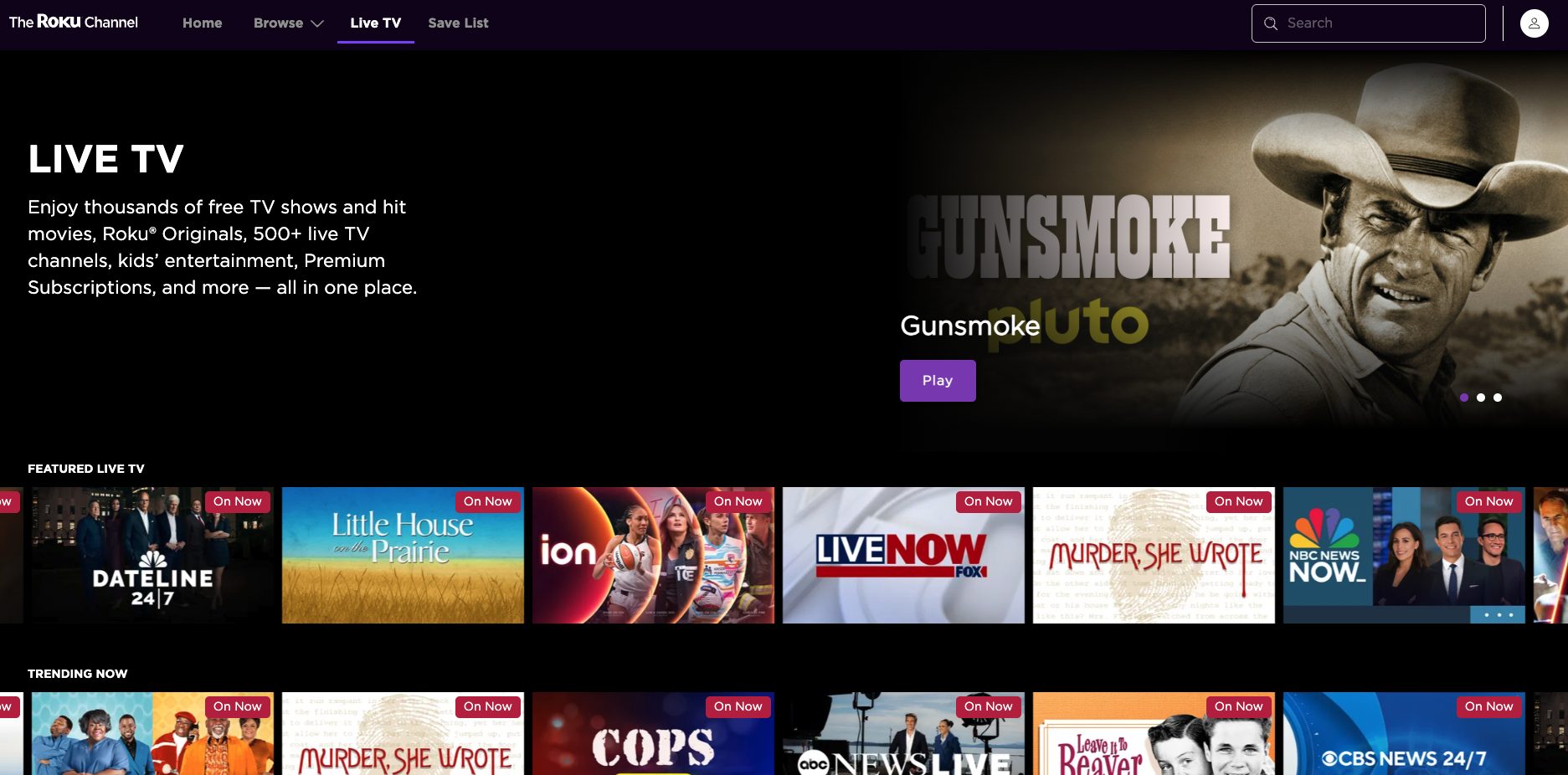Viewport: 1568px width, 775px height.
Task: Open the user account profile icon
Action: pyautogui.click(x=1534, y=23)
